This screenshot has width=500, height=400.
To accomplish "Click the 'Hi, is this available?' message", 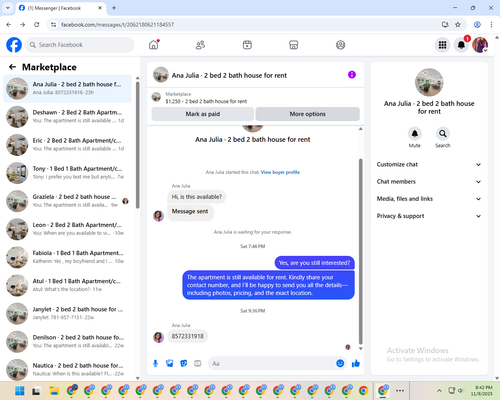I will pyautogui.click(x=197, y=197).
